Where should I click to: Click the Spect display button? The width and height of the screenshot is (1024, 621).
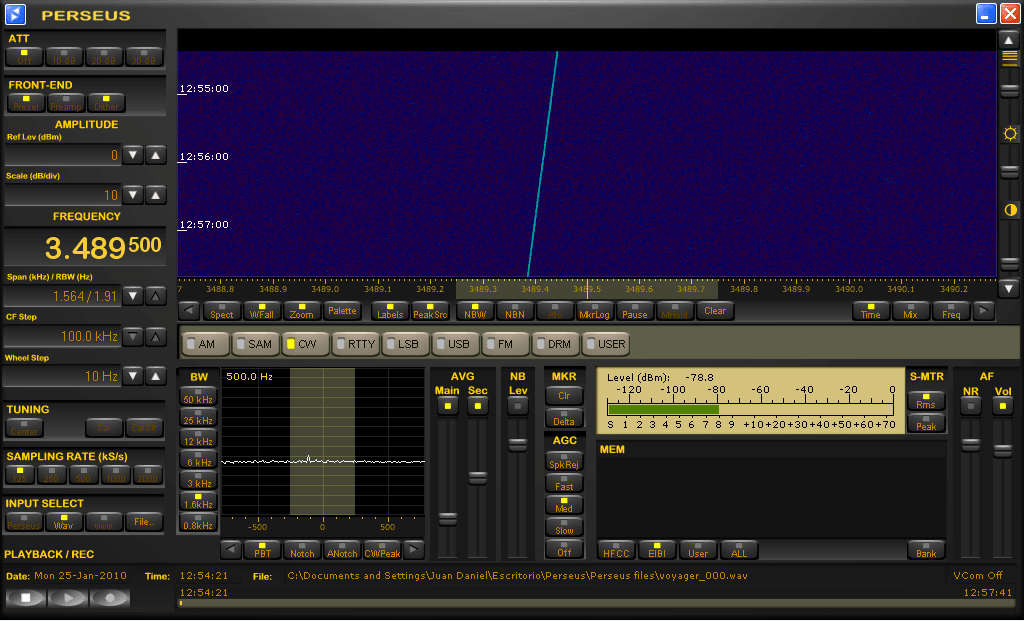(221, 311)
